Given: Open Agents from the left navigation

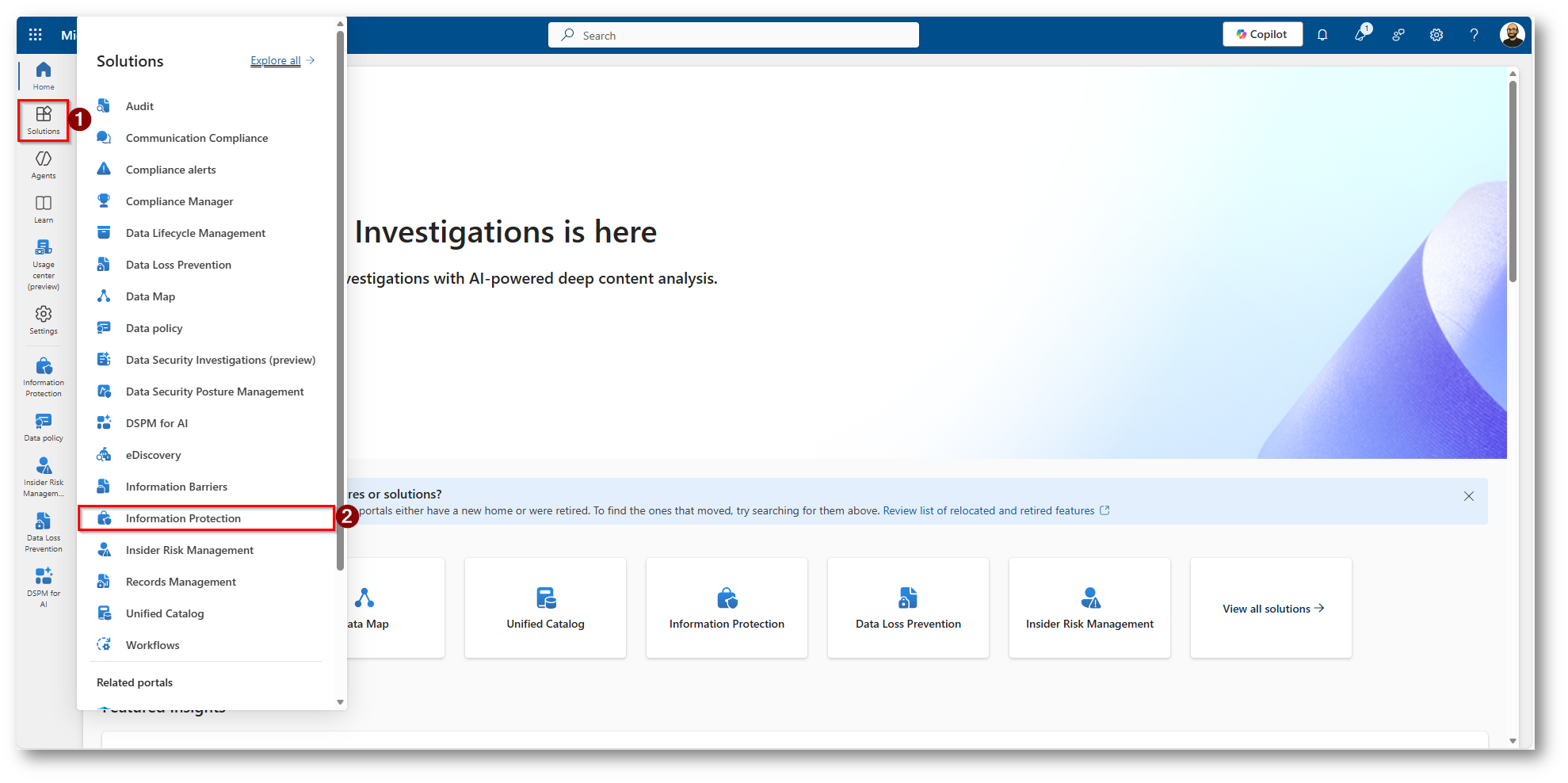Looking at the screenshot, I should 44,165.
